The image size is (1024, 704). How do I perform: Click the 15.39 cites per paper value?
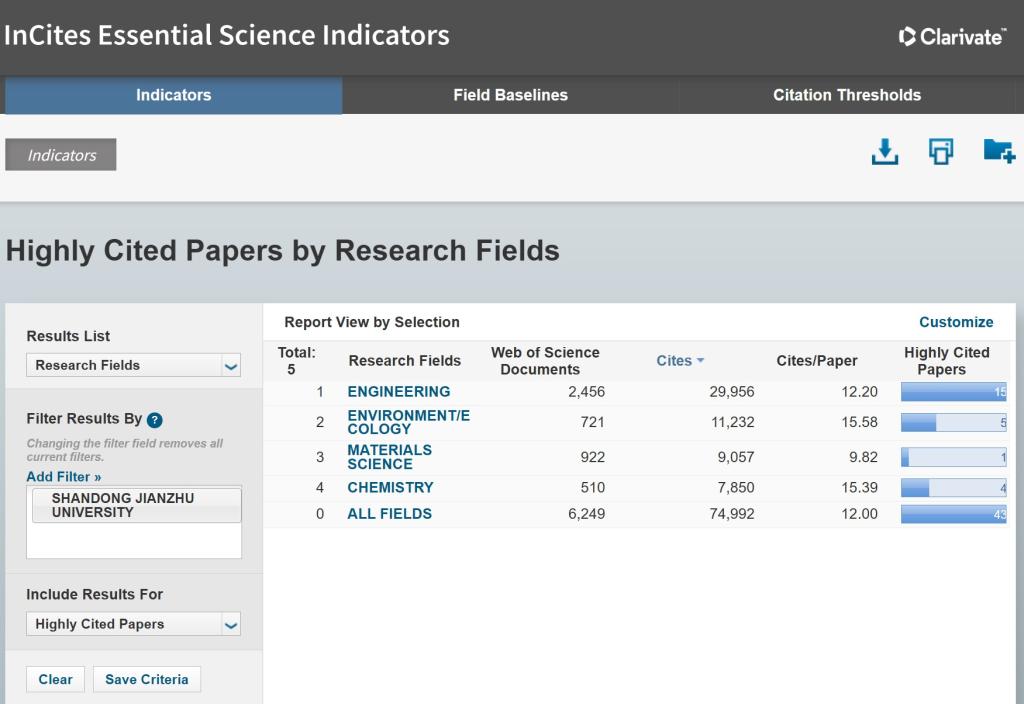(x=859, y=488)
